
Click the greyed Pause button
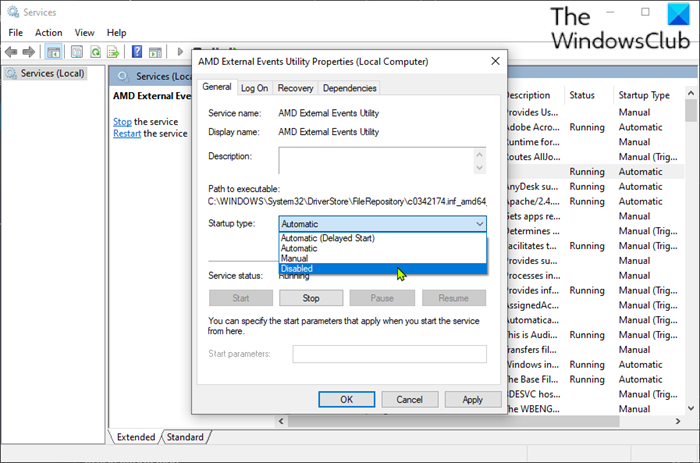(382, 298)
